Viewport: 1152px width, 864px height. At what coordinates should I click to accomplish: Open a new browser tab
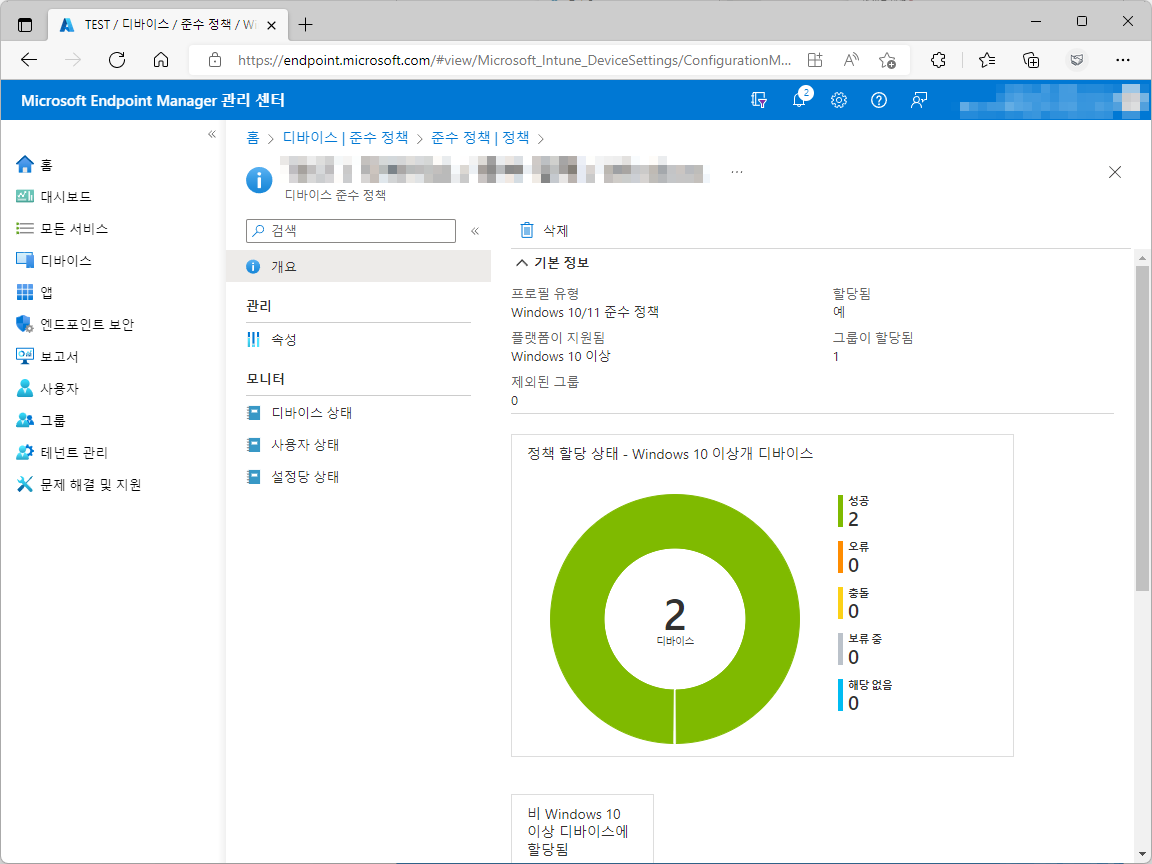tap(306, 25)
